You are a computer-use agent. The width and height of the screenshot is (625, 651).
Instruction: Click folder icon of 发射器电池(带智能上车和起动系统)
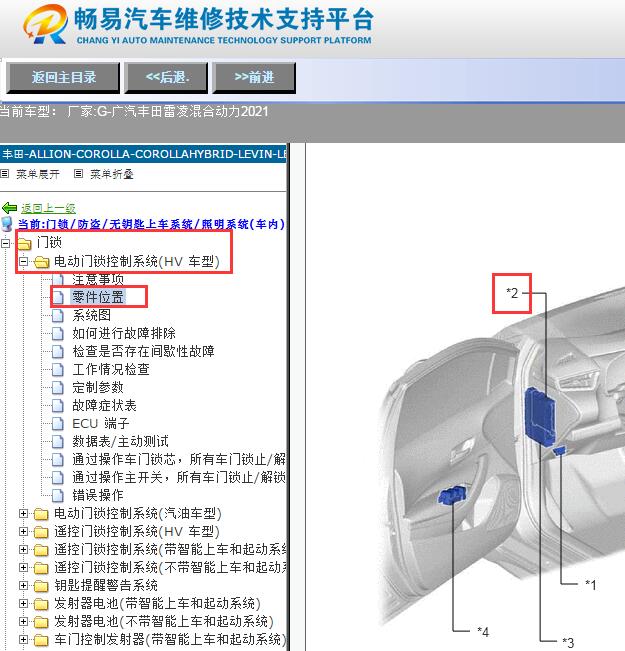pos(42,604)
